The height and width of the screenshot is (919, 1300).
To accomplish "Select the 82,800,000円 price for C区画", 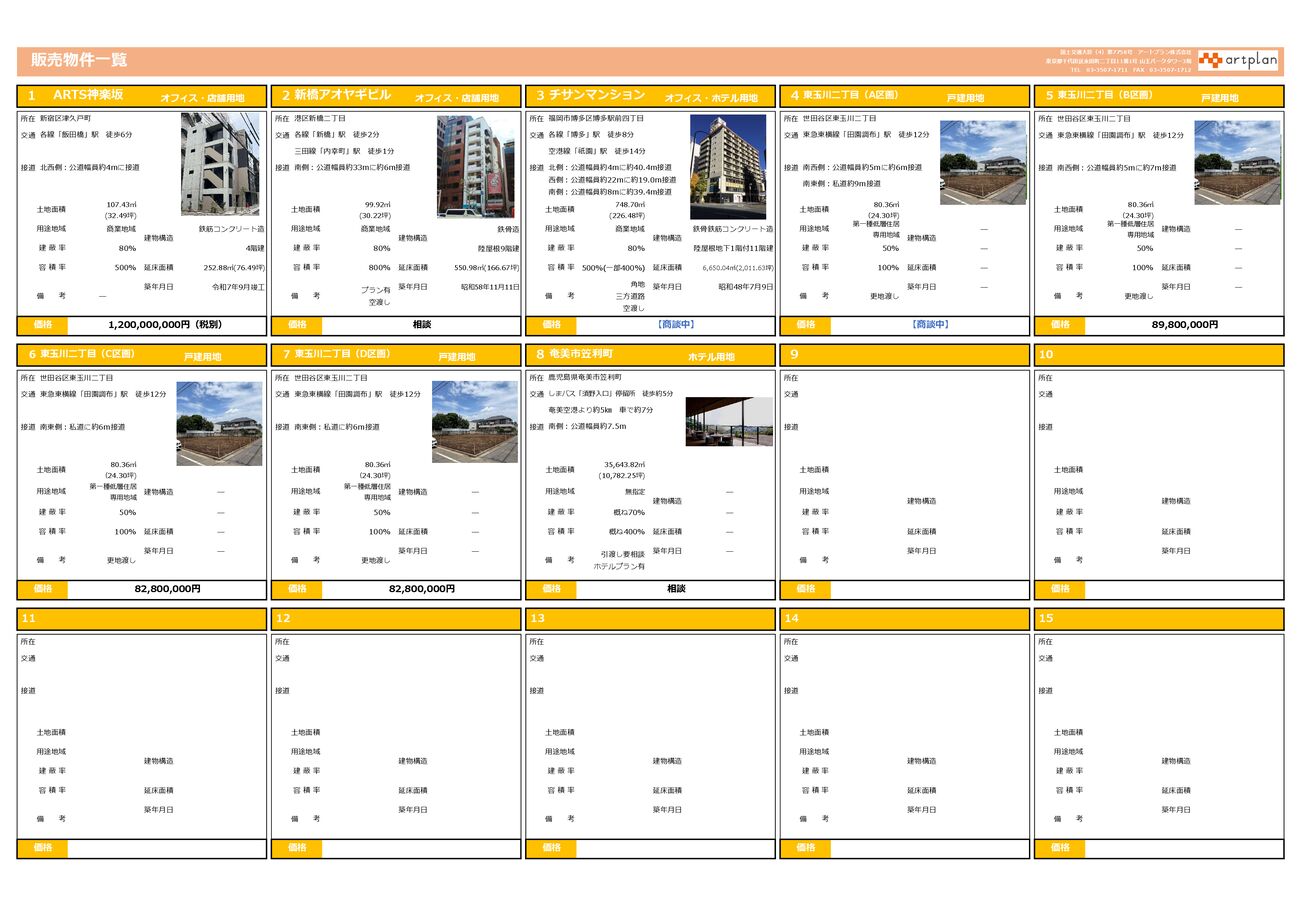I will click(x=167, y=589).
